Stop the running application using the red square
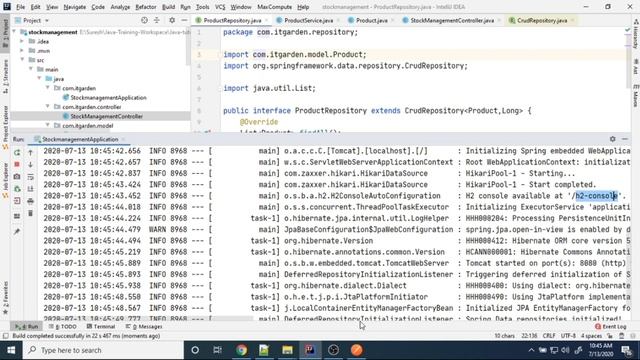 17,164
